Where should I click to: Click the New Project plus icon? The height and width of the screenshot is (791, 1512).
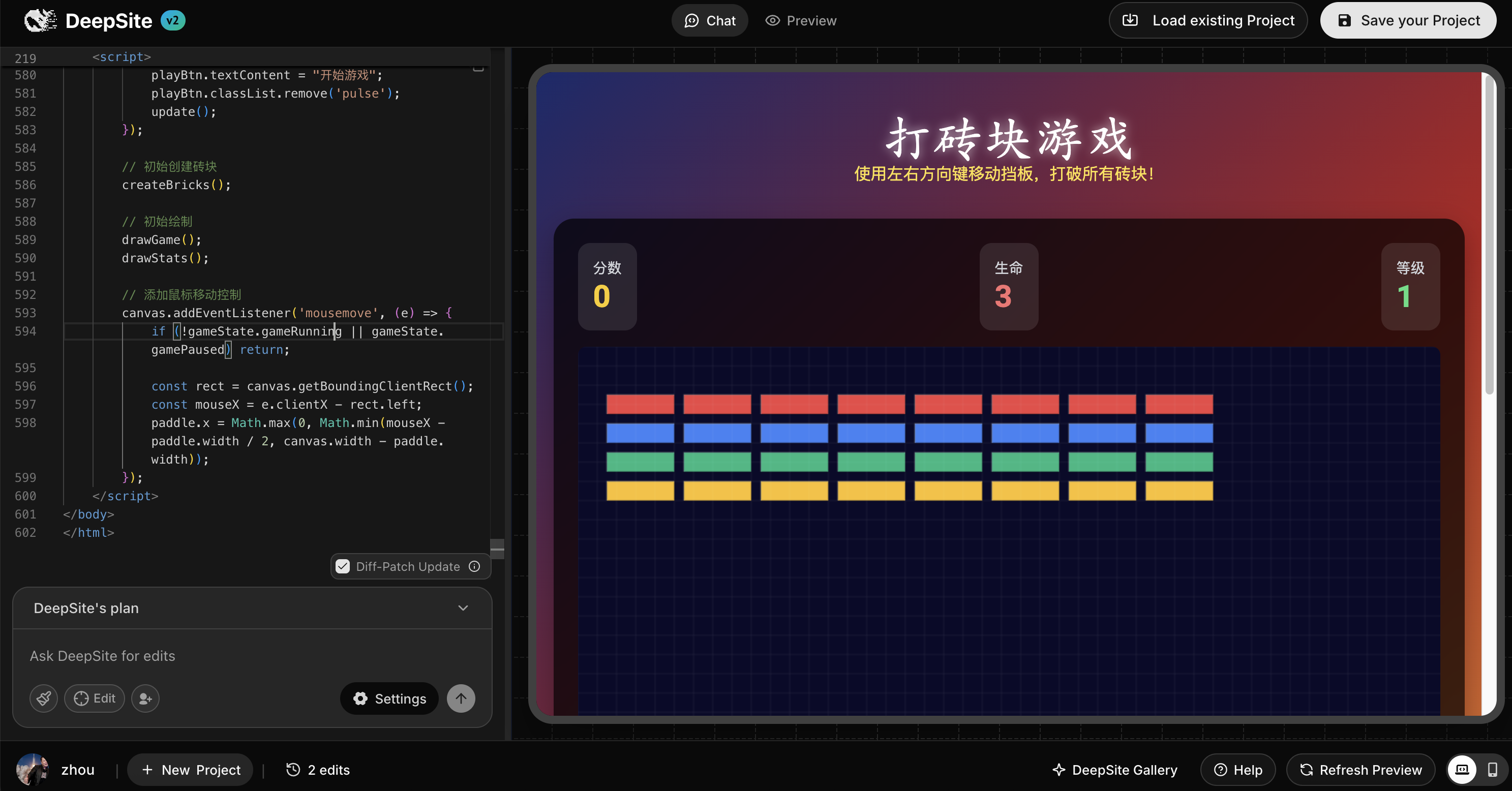tap(147, 769)
